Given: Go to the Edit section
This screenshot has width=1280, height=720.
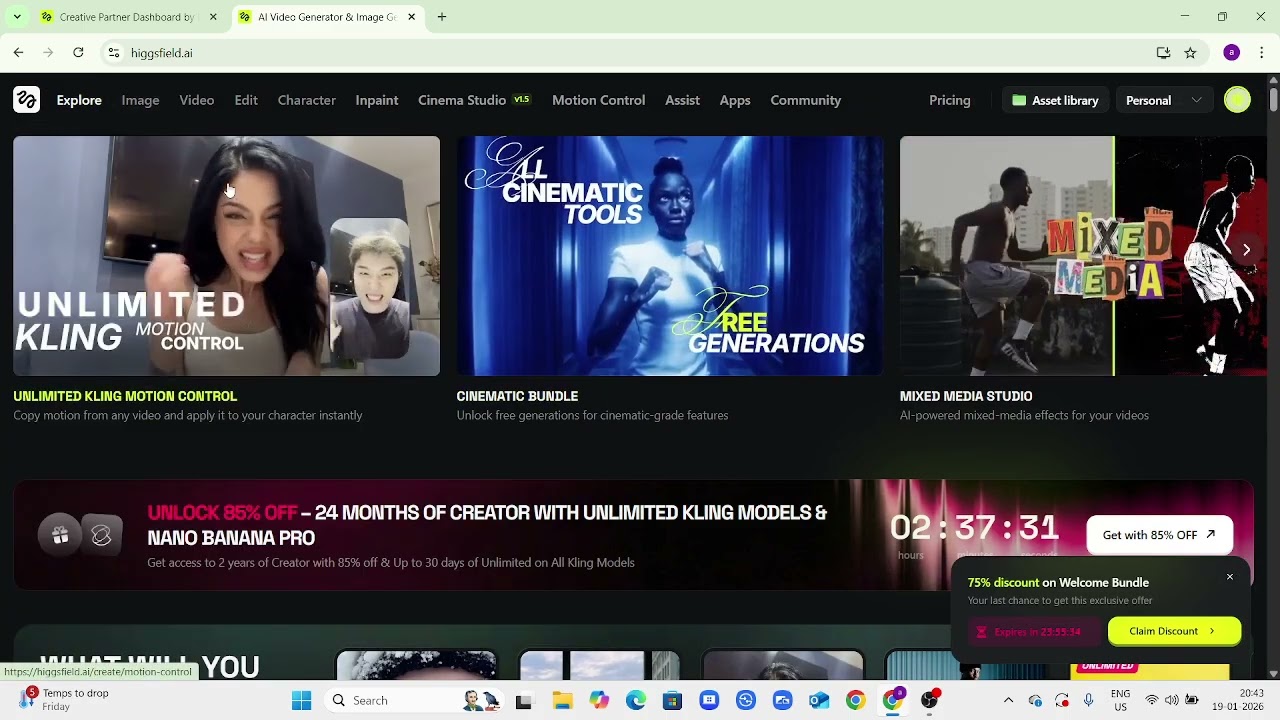Looking at the screenshot, I should click(x=246, y=100).
